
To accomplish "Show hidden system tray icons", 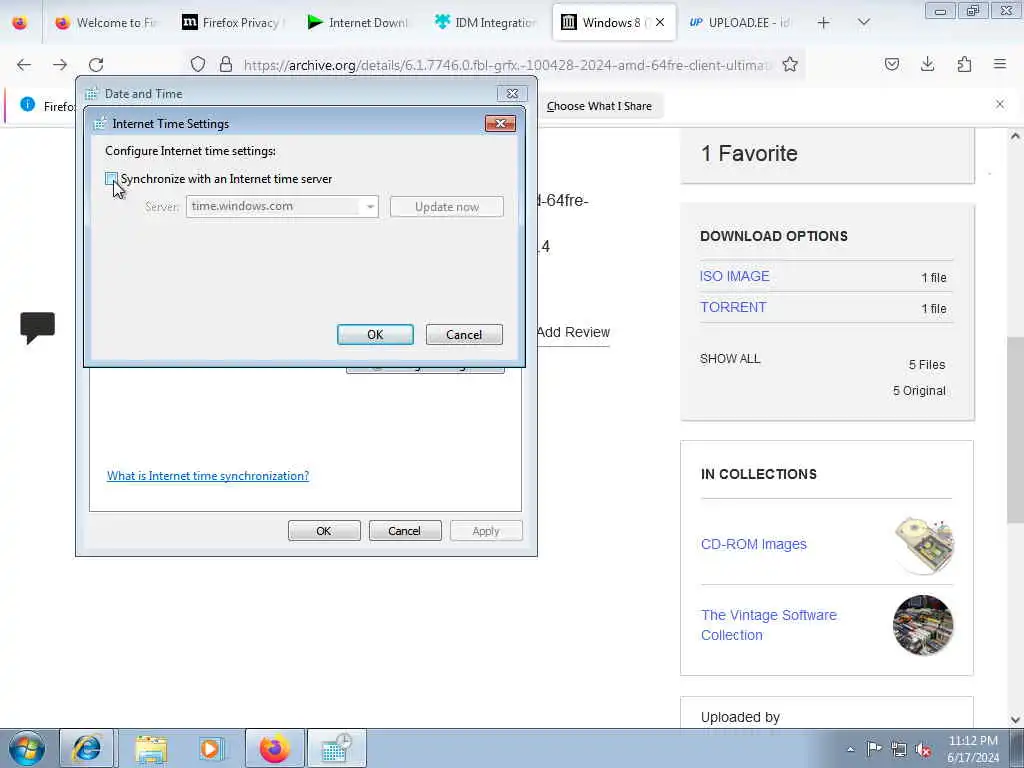I will (x=850, y=749).
